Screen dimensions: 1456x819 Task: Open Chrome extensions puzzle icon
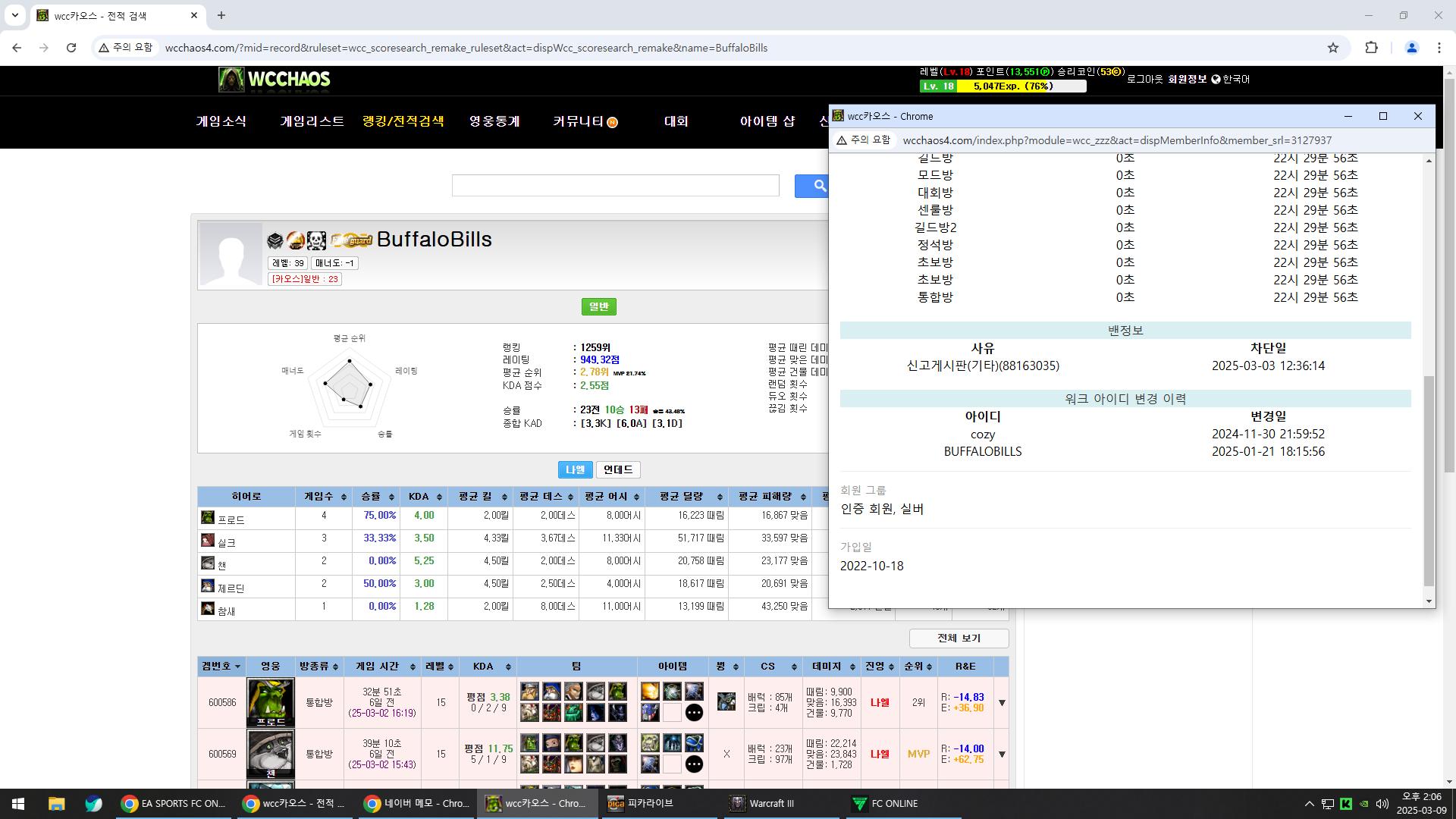(x=1371, y=48)
